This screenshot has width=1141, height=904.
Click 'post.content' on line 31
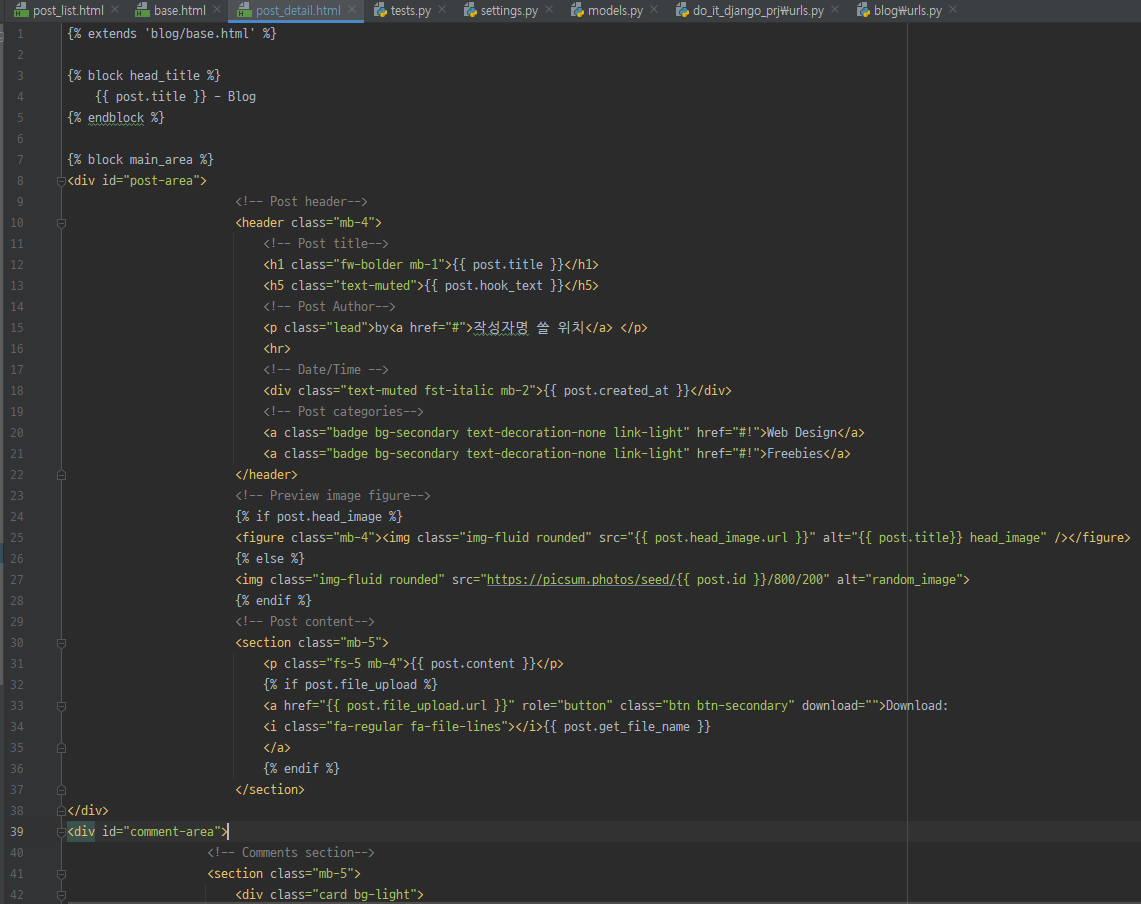tap(472, 664)
